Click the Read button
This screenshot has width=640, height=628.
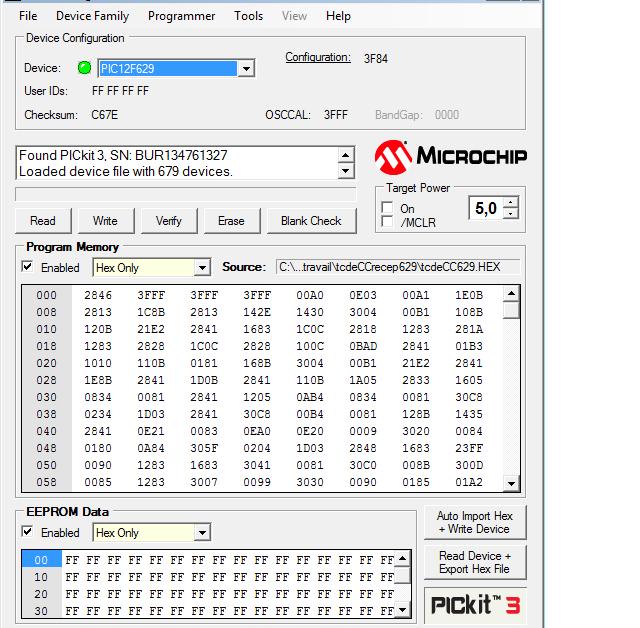point(43,221)
